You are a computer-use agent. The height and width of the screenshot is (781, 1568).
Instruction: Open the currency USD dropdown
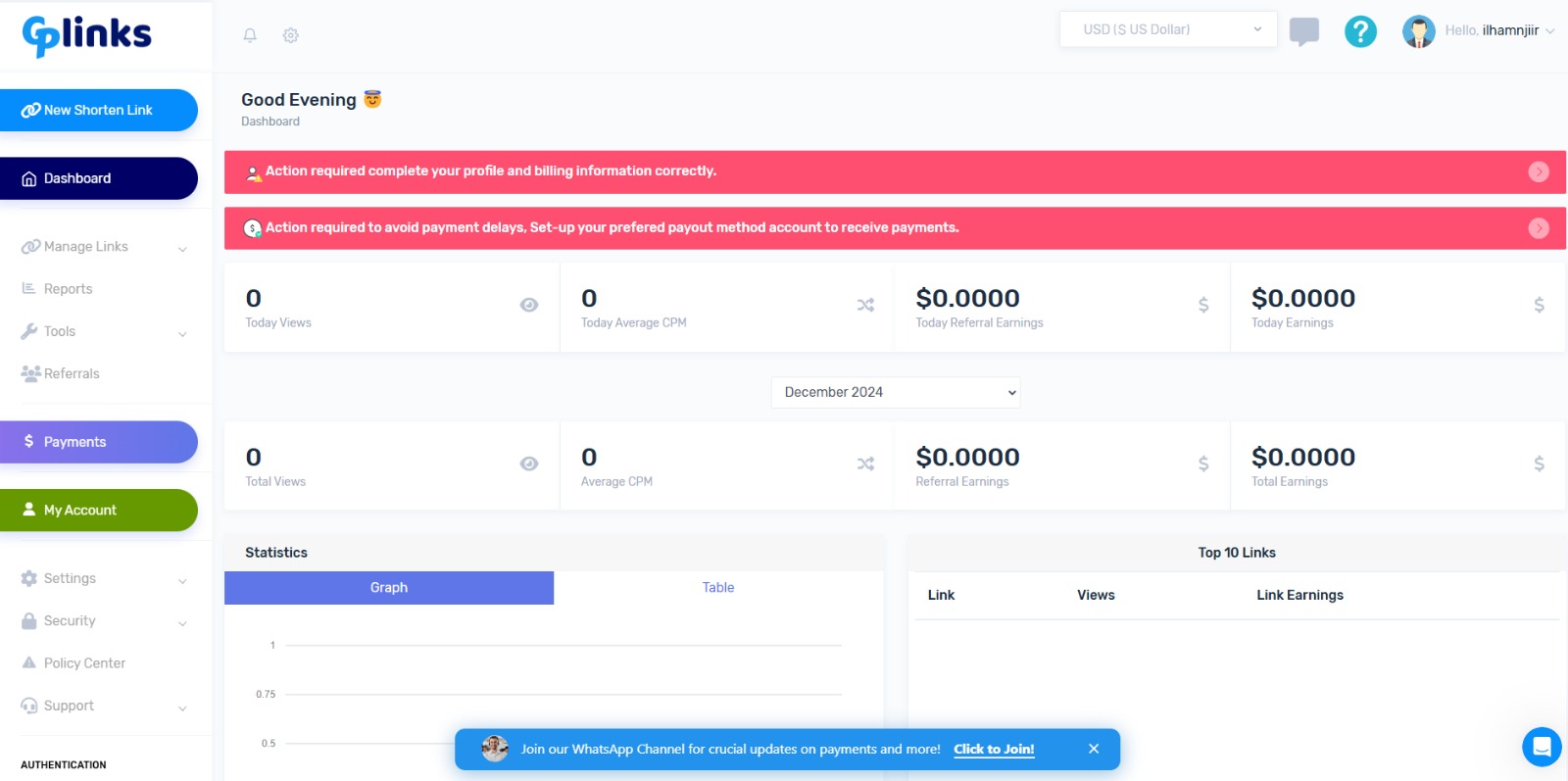(x=1168, y=29)
